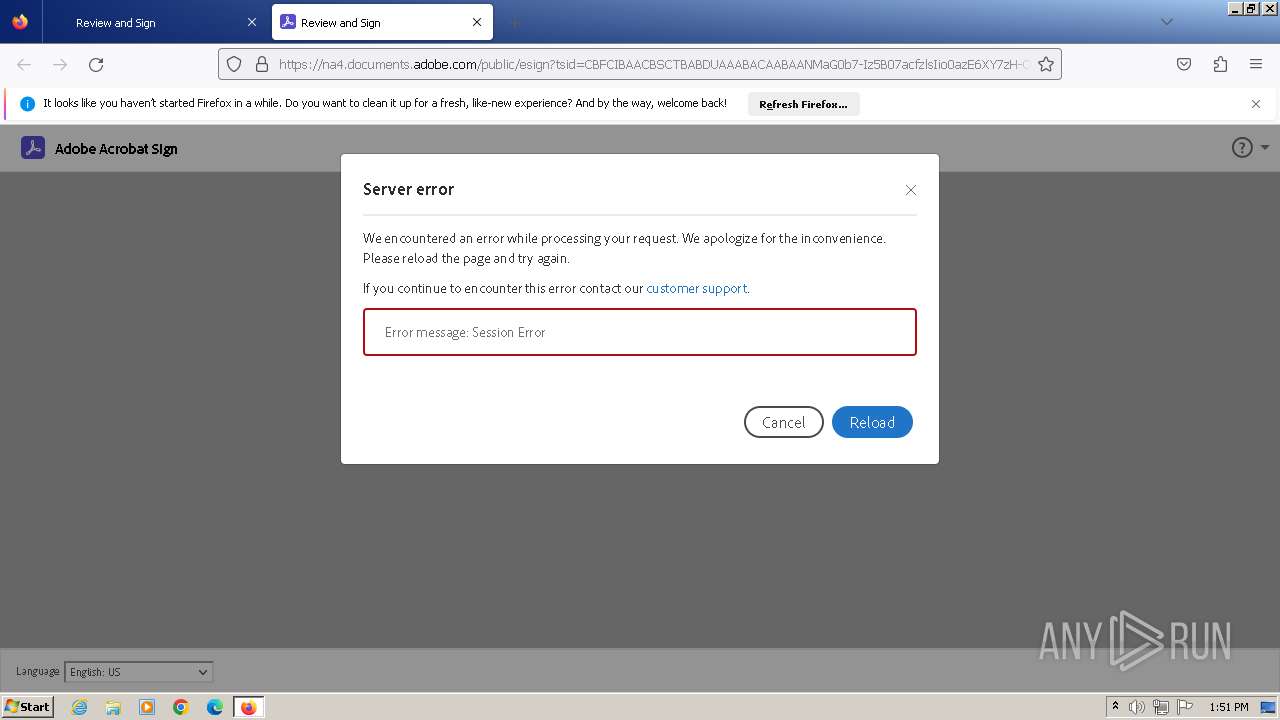Screen dimensions: 1280x720
Task: Click the volume speaker tray icon
Action: coord(1137,707)
